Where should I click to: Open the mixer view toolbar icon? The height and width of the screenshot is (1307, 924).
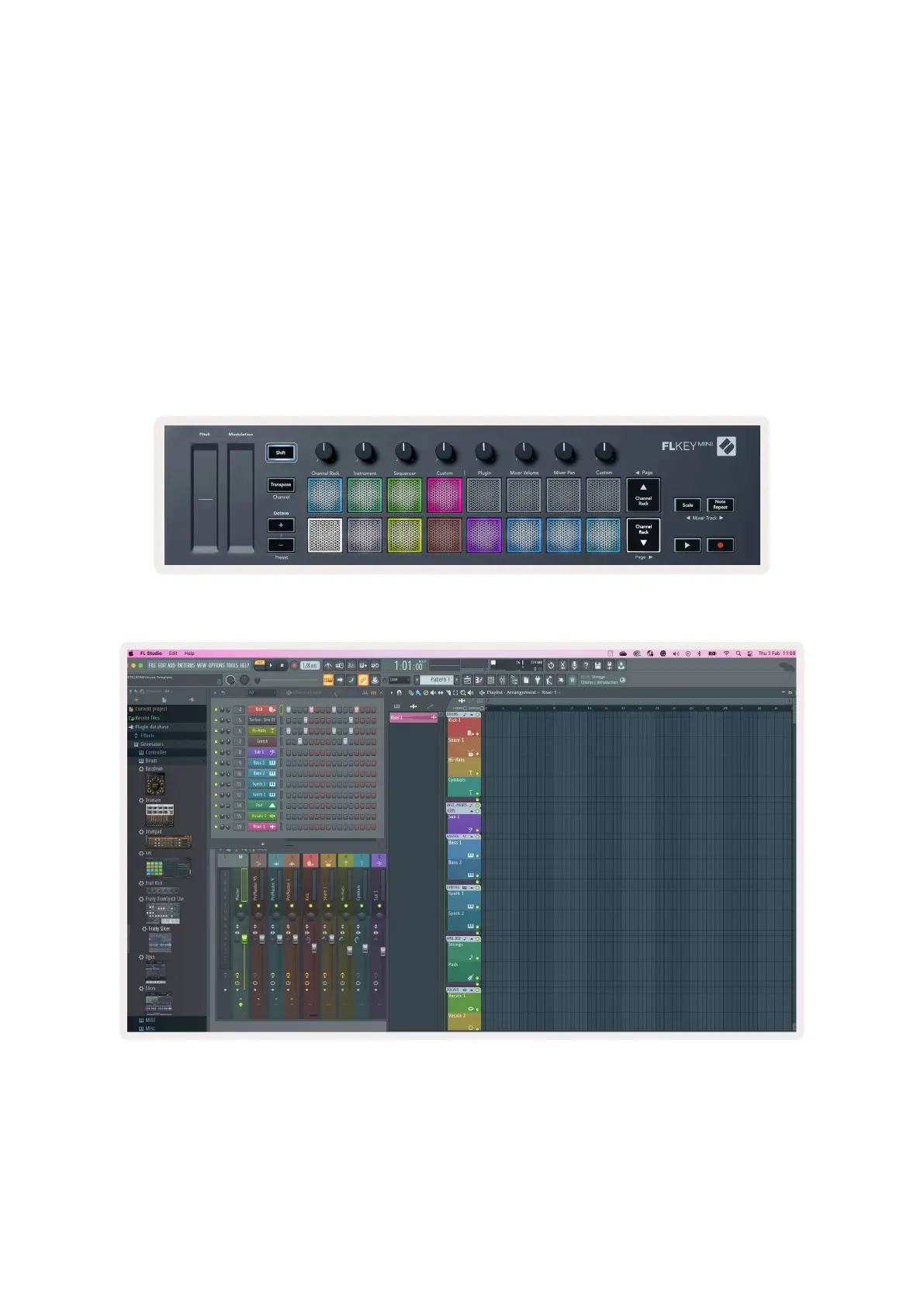click(503, 680)
